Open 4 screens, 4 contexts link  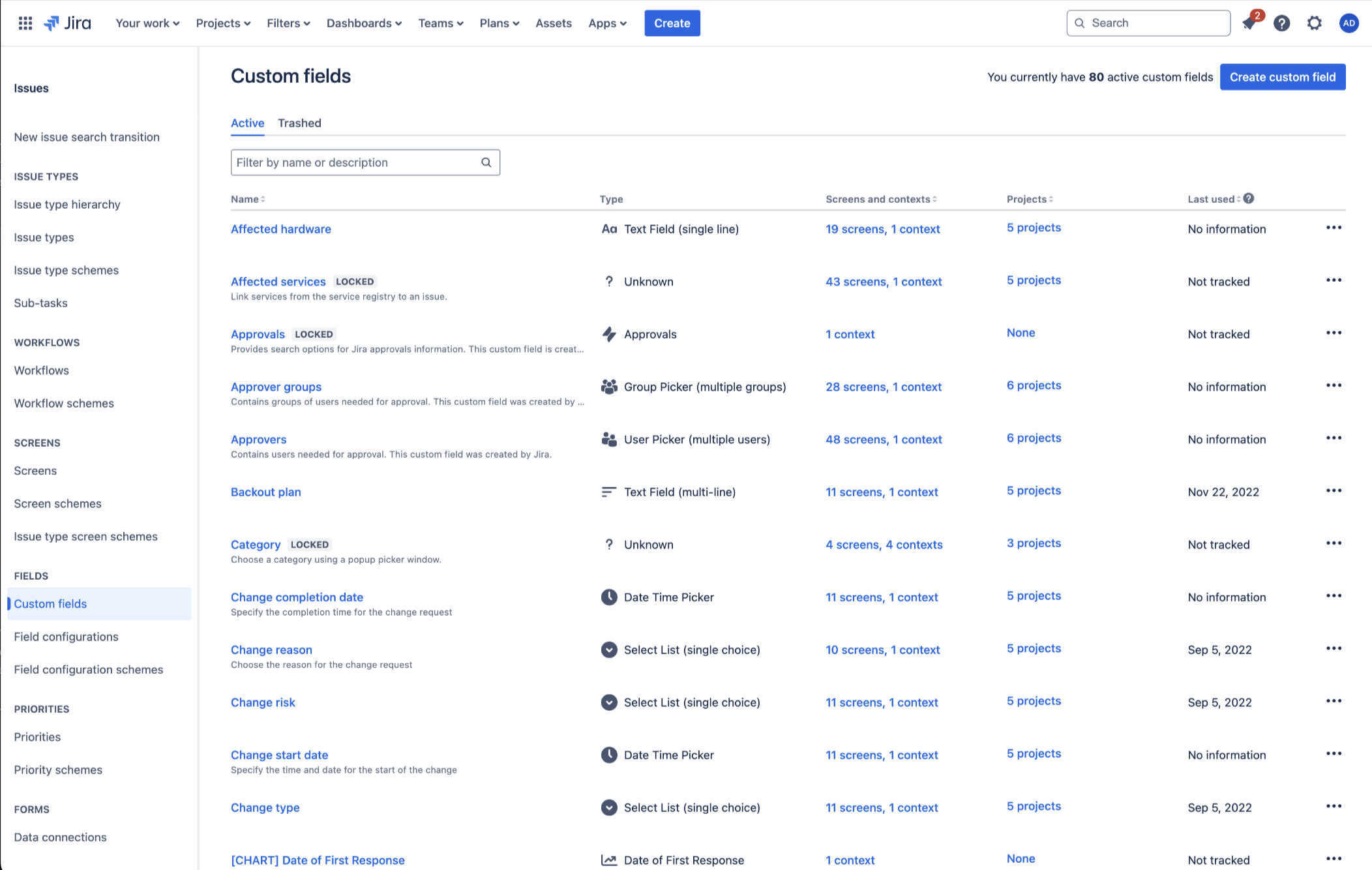(x=884, y=545)
